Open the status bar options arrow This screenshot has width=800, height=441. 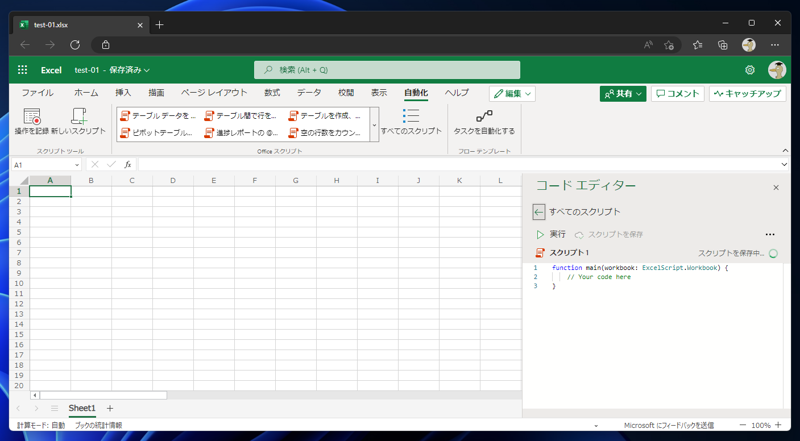[x=596, y=425]
